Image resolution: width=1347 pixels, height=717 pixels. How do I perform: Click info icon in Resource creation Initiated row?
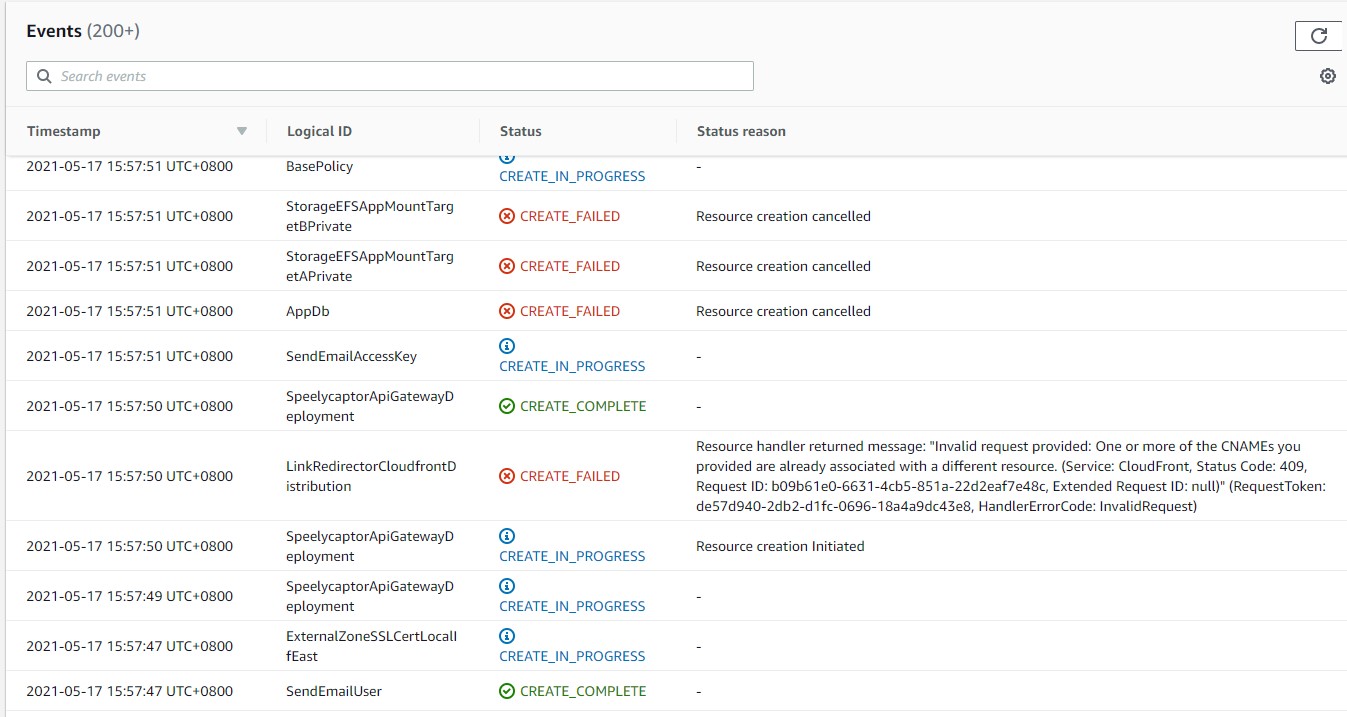507,536
